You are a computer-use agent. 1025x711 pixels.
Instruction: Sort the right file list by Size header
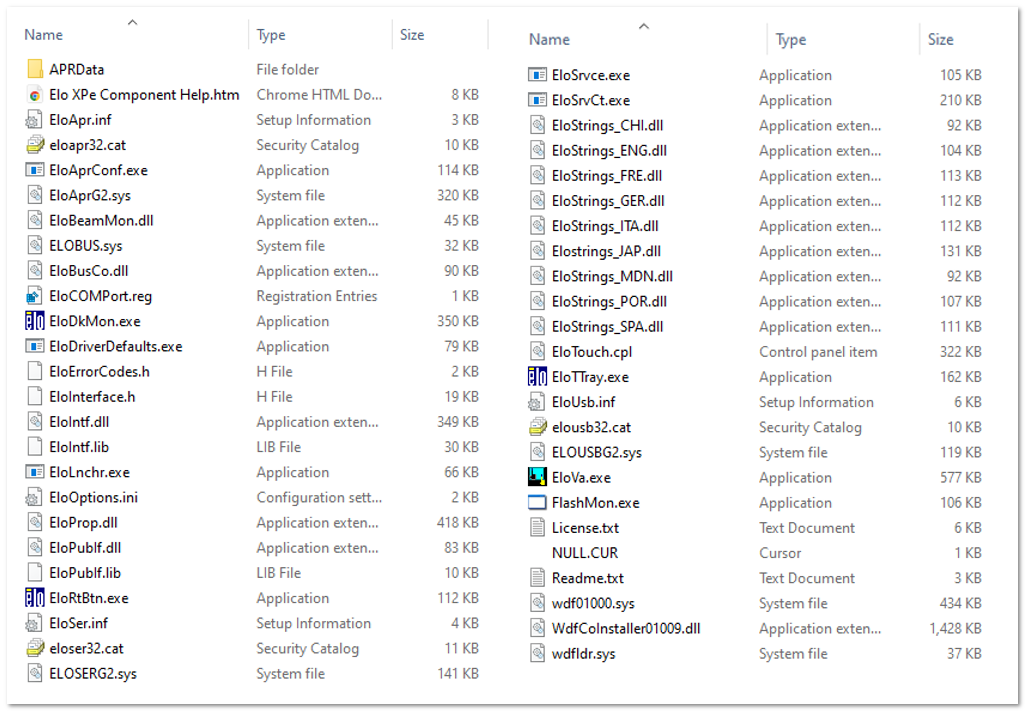point(940,39)
